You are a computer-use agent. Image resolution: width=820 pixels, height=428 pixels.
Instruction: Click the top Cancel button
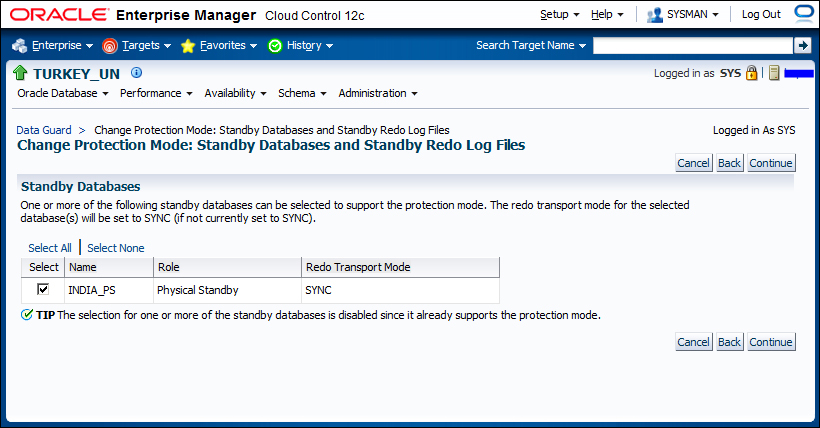coord(693,163)
